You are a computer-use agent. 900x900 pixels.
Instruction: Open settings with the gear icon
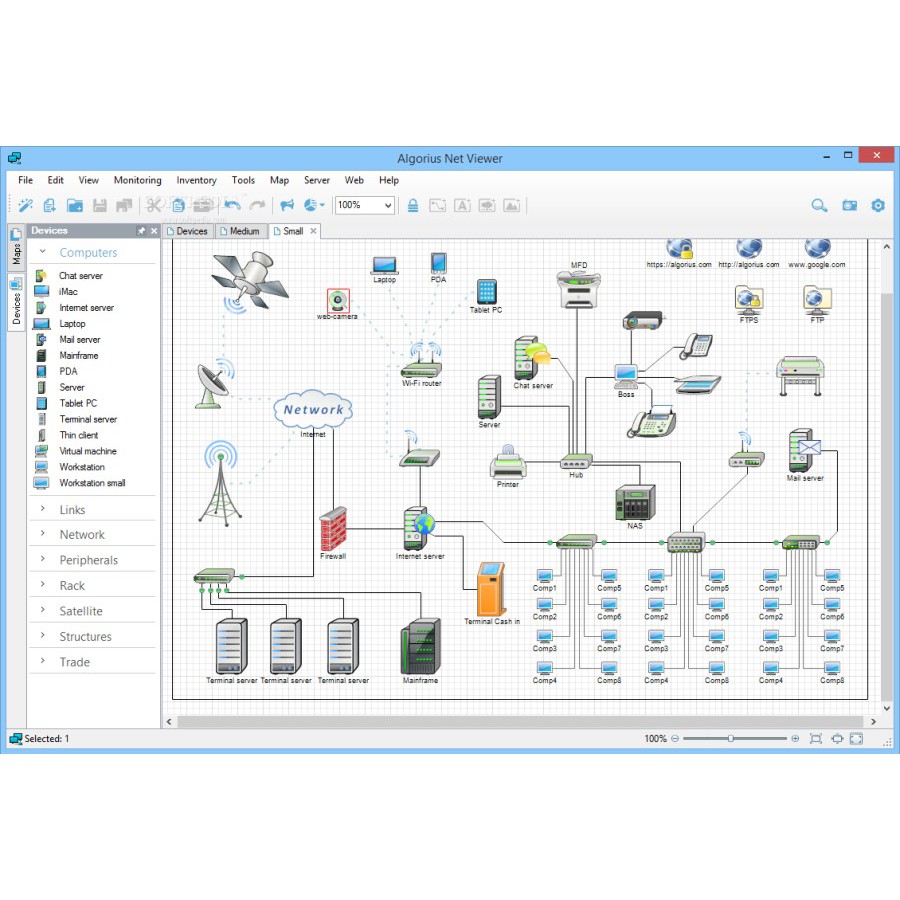(878, 205)
